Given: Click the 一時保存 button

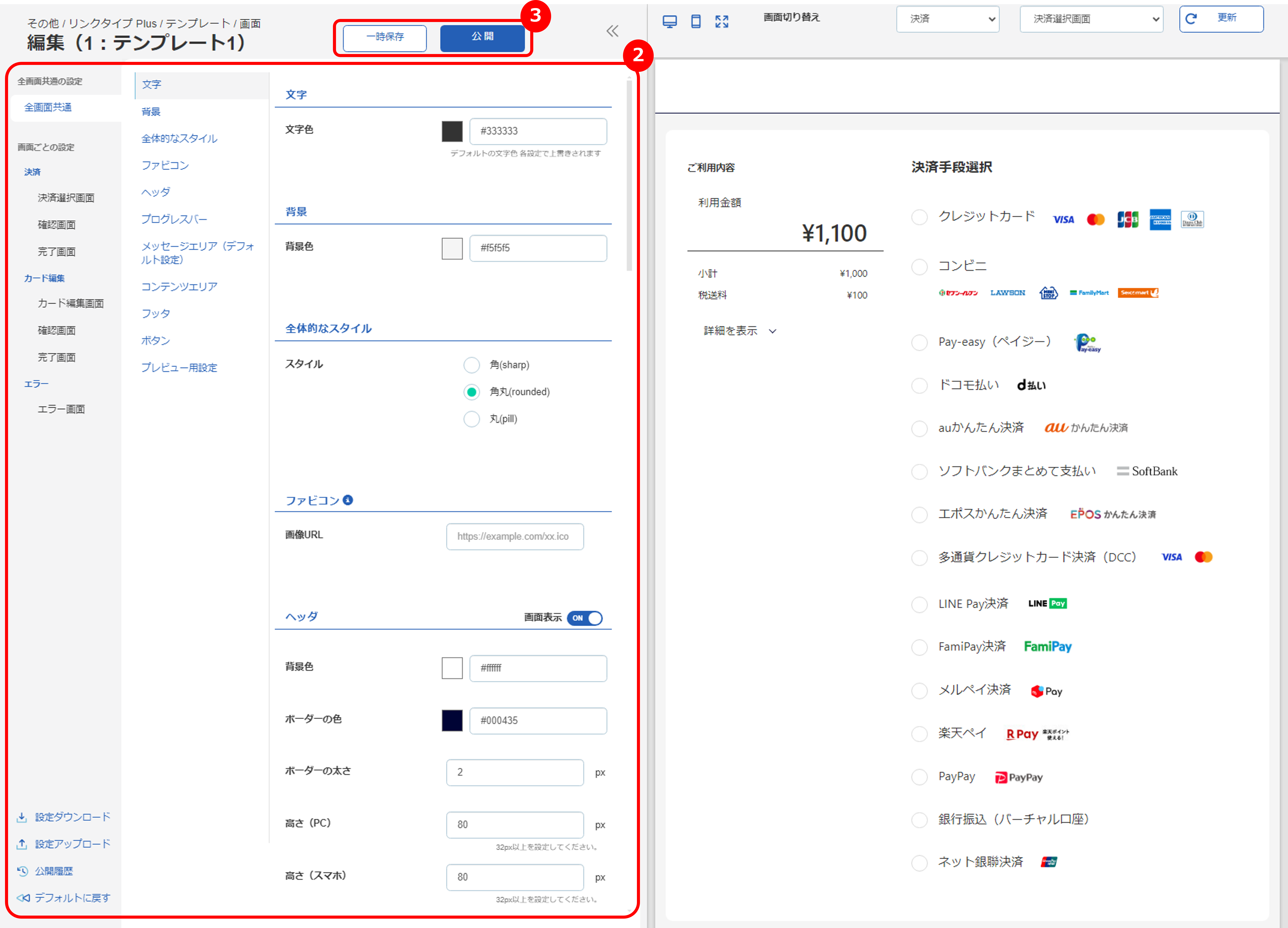Looking at the screenshot, I should [385, 38].
